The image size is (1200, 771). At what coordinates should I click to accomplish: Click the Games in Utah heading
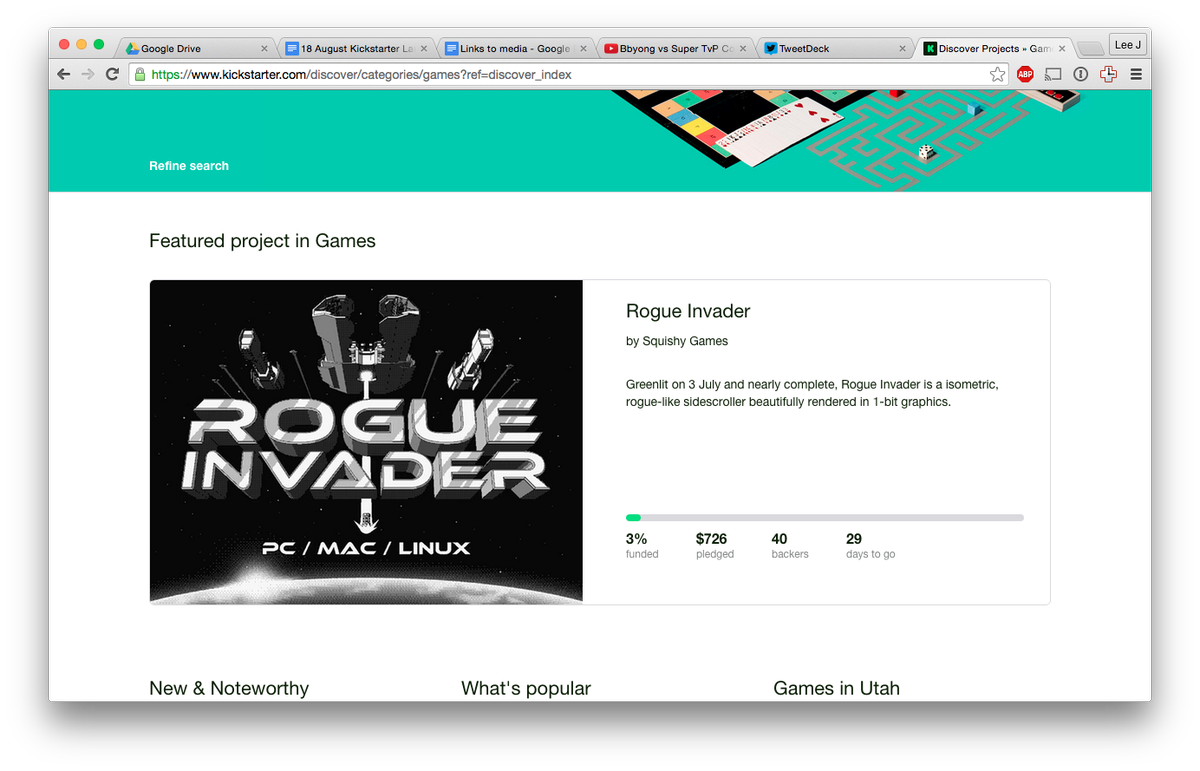click(x=836, y=688)
